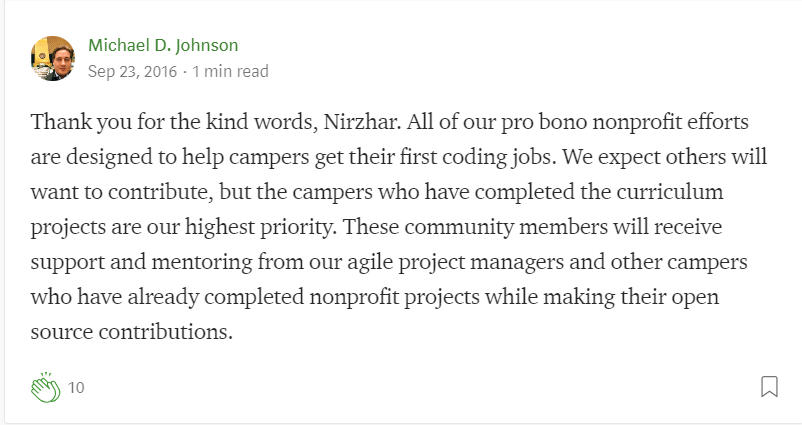Click "These community members will receive"
Viewport: 802px width, 425px height.
click(x=532, y=227)
